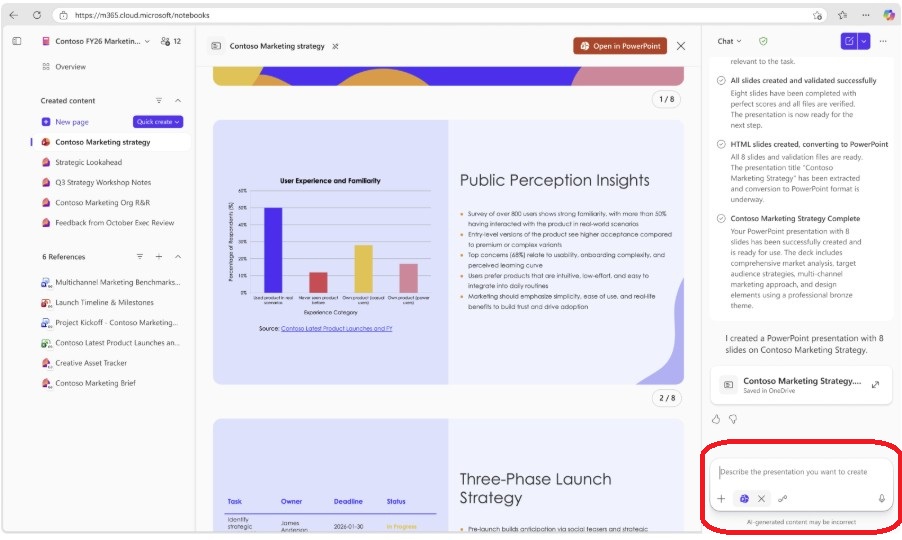902x540 pixels.
Task: Expand the file card with arrow icon
Action: point(875,385)
